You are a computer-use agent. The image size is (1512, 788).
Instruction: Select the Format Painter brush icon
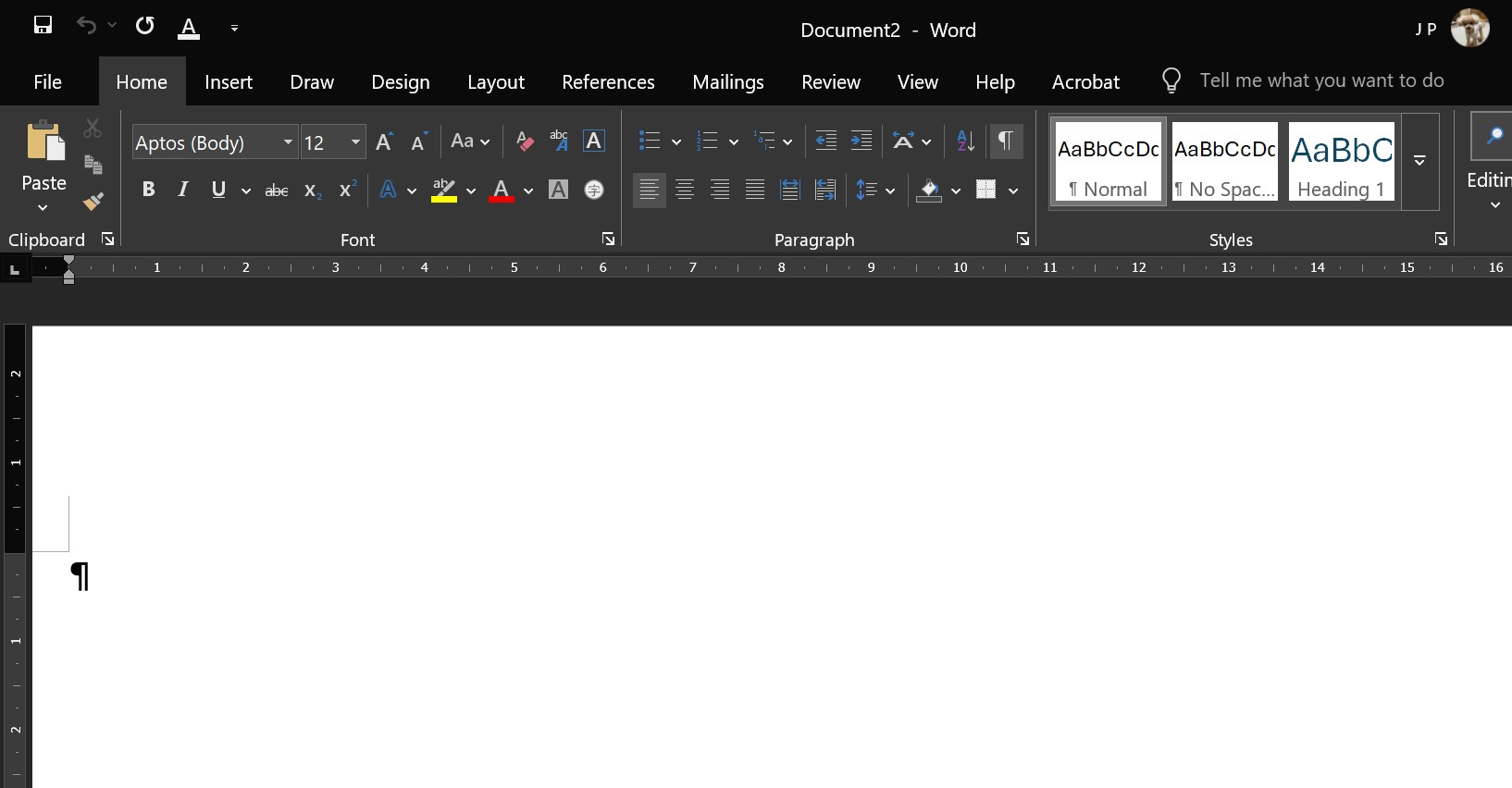click(93, 201)
